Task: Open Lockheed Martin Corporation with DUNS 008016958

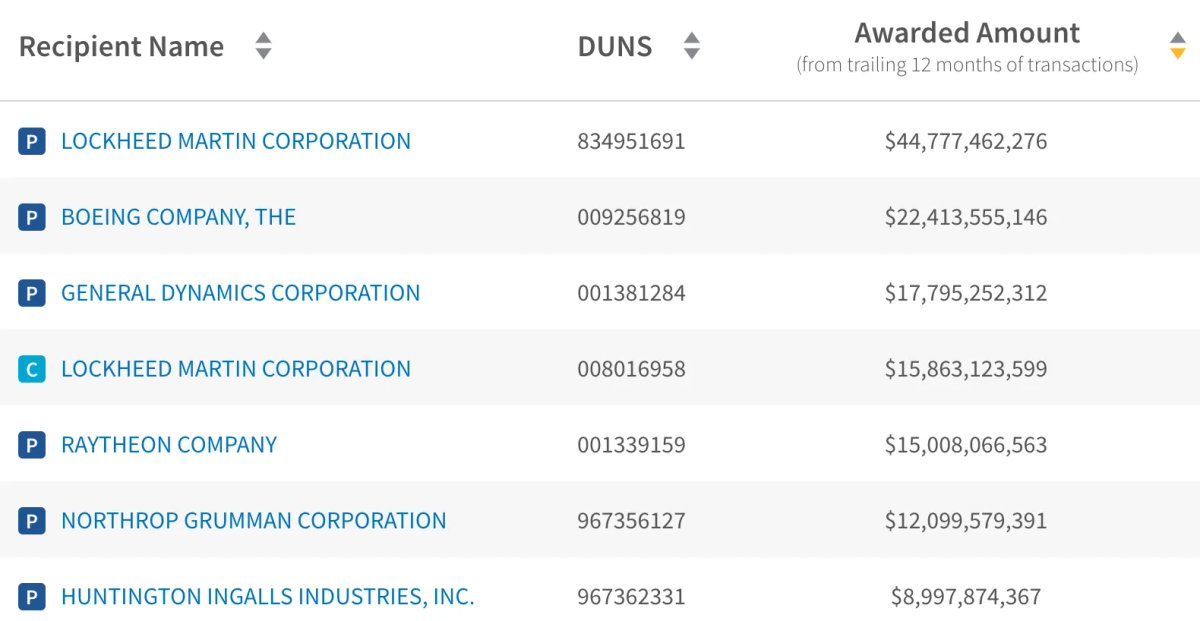Action: pos(236,369)
